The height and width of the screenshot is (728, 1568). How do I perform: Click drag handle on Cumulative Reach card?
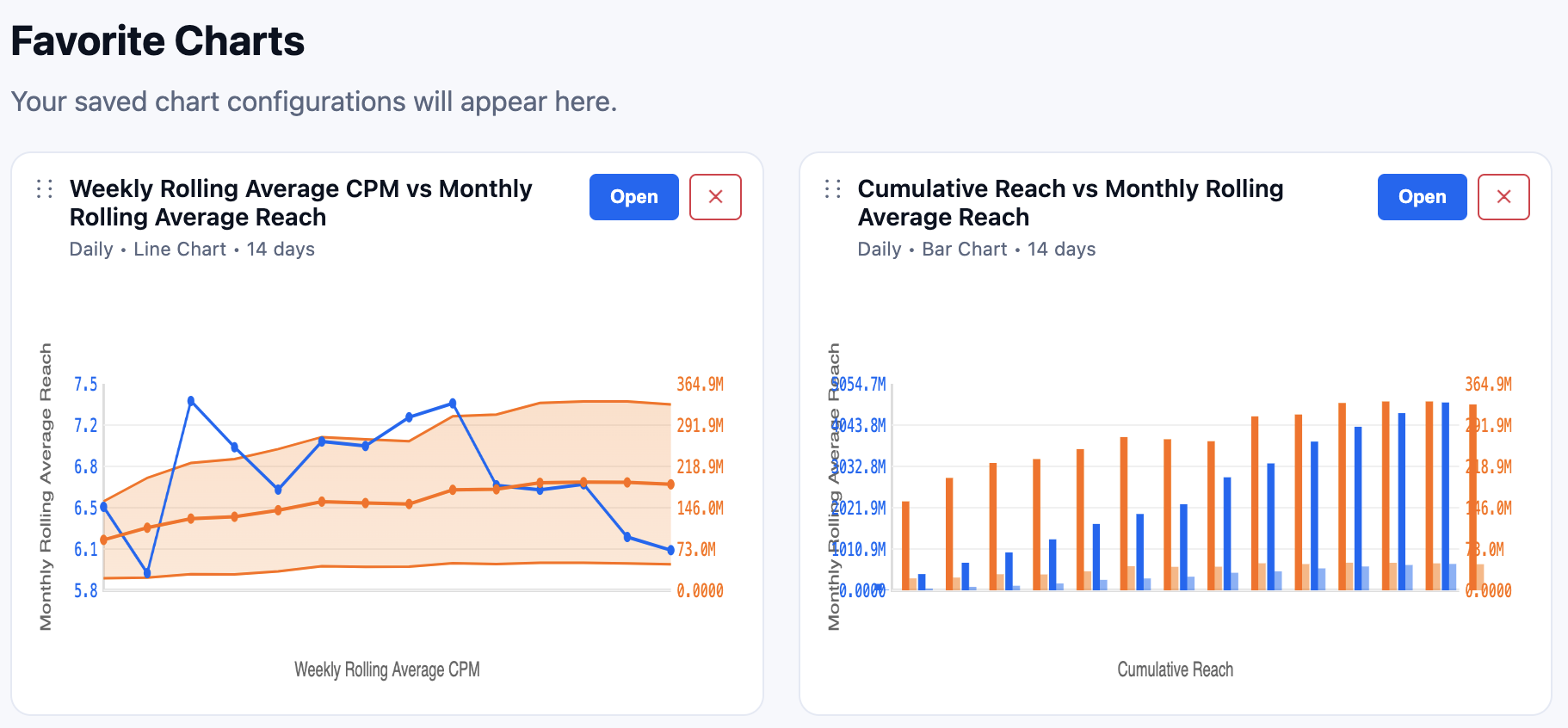(x=832, y=188)
